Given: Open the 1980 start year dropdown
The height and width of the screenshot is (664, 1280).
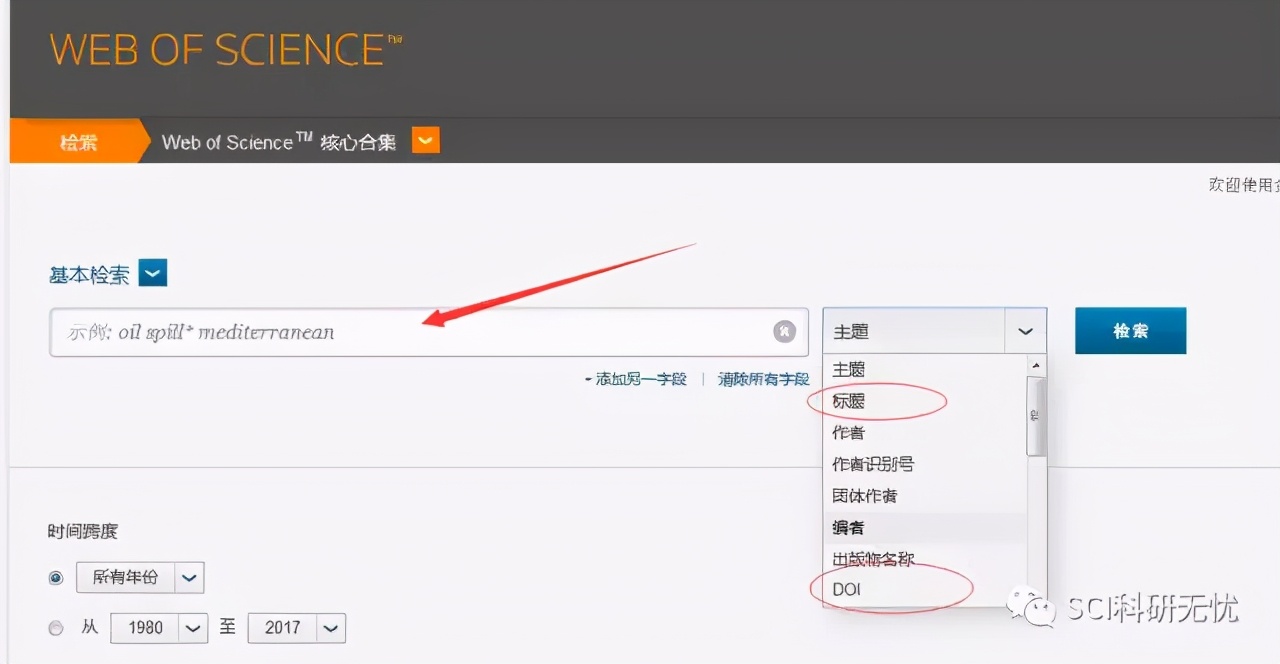Looking at the screenshot, I should (x=191, y=628).
